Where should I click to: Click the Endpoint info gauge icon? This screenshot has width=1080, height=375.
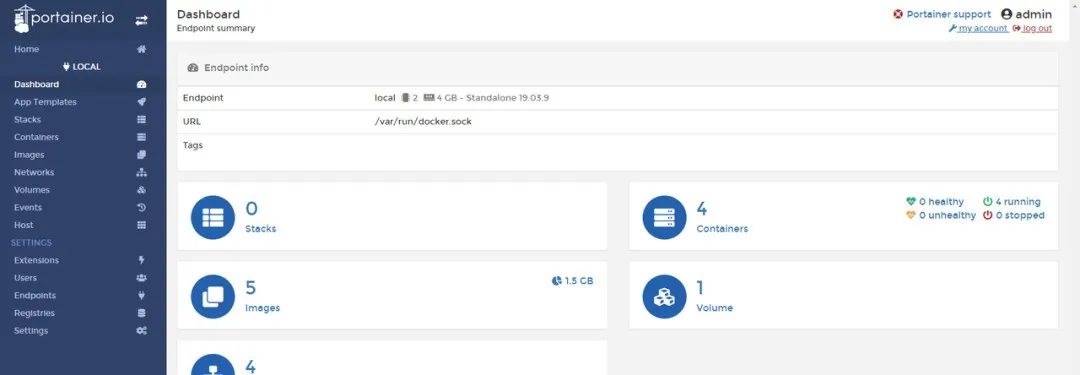[x=193, y=68]
